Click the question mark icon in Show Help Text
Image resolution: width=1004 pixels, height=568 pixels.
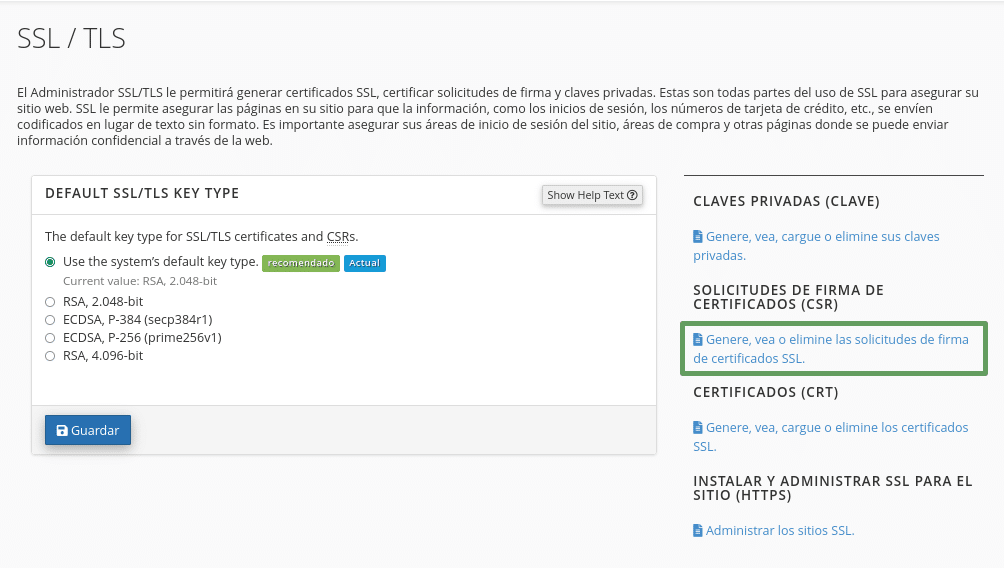(632, 195)
